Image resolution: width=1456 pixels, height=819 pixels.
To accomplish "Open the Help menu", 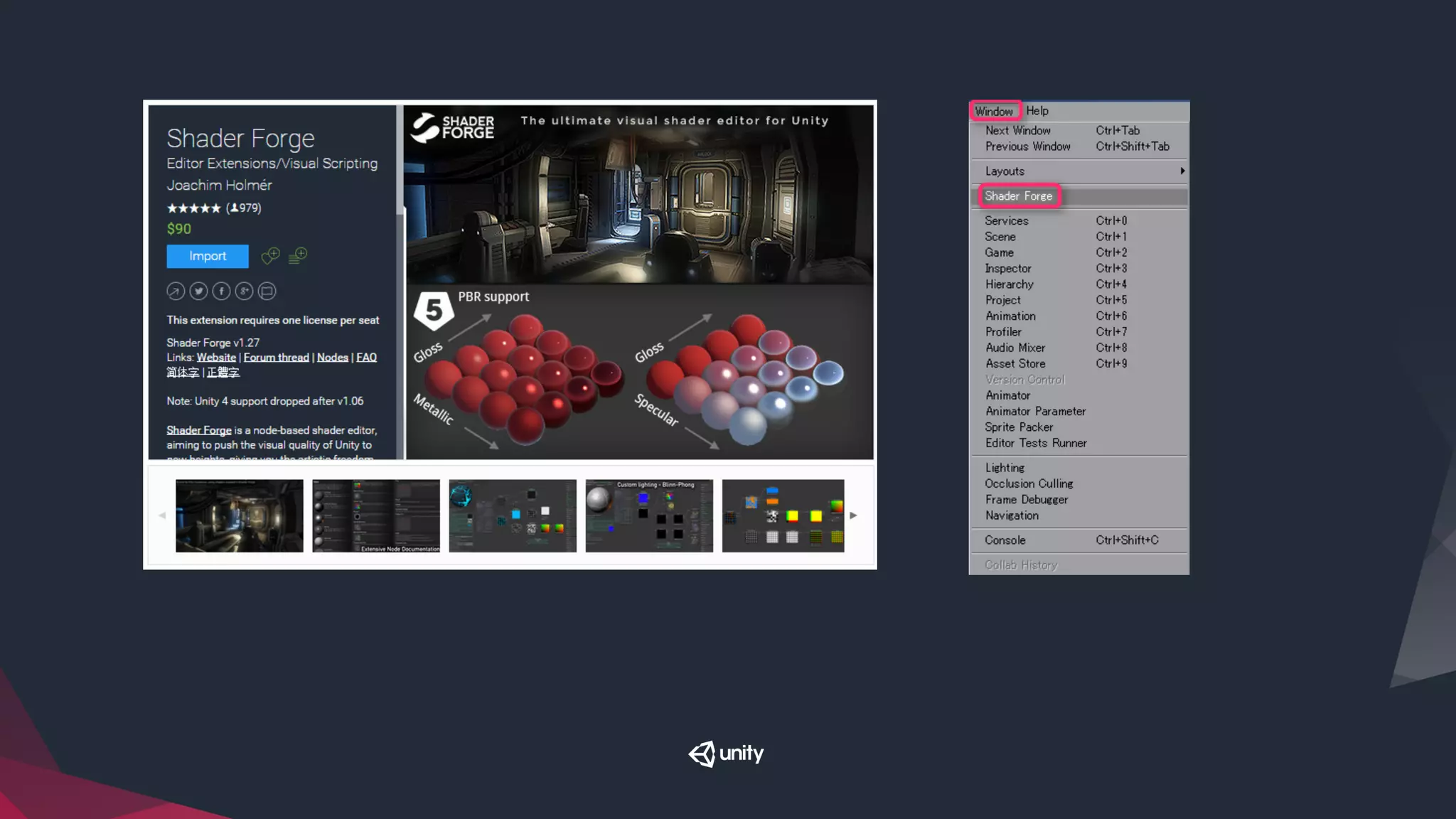I will click(1037, 111).
